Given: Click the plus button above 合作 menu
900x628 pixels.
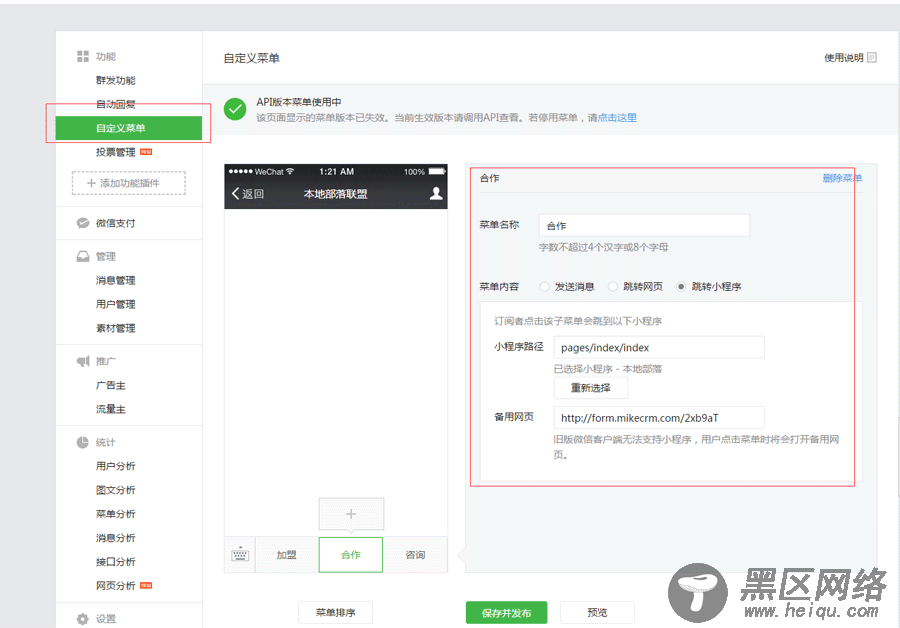Looking at the screenshot, I should tap(351, 514).
